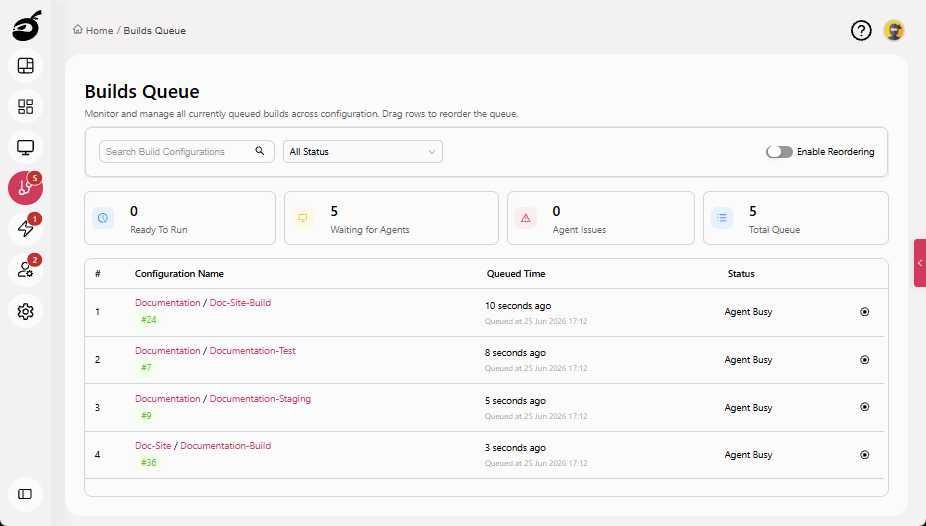Viewport: 926px width, 526px height.
Task: Open the Documentation-Build configuration link
Action: (x=226, y=446)
